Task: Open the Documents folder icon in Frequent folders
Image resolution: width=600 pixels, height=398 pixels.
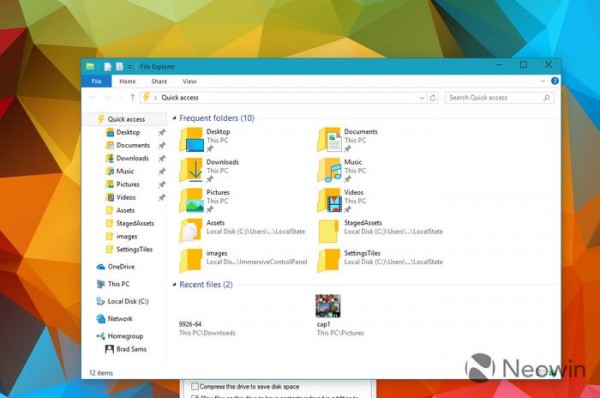Action: tap(329, 140)
